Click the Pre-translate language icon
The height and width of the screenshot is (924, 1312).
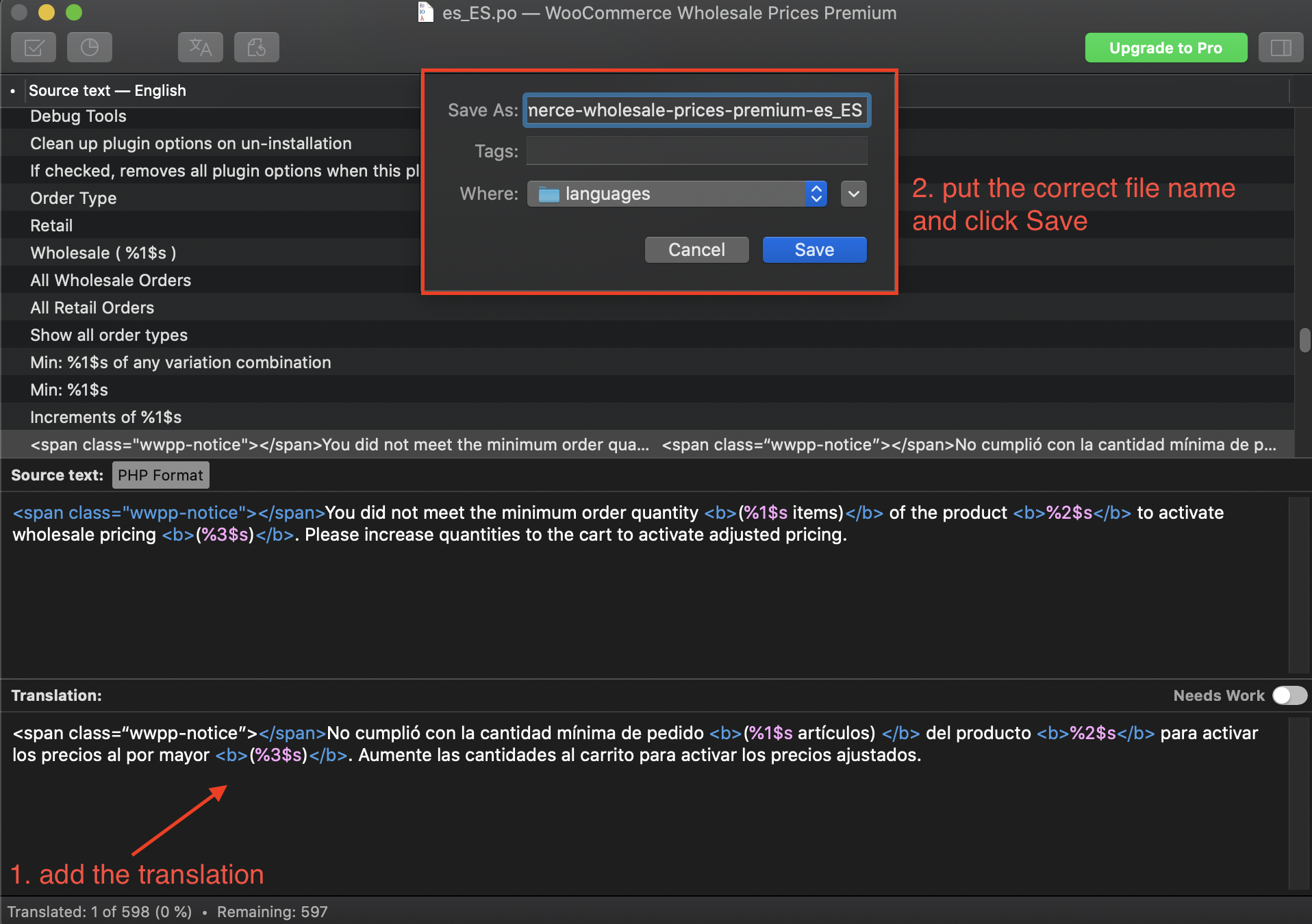click(x=200, y=47)
